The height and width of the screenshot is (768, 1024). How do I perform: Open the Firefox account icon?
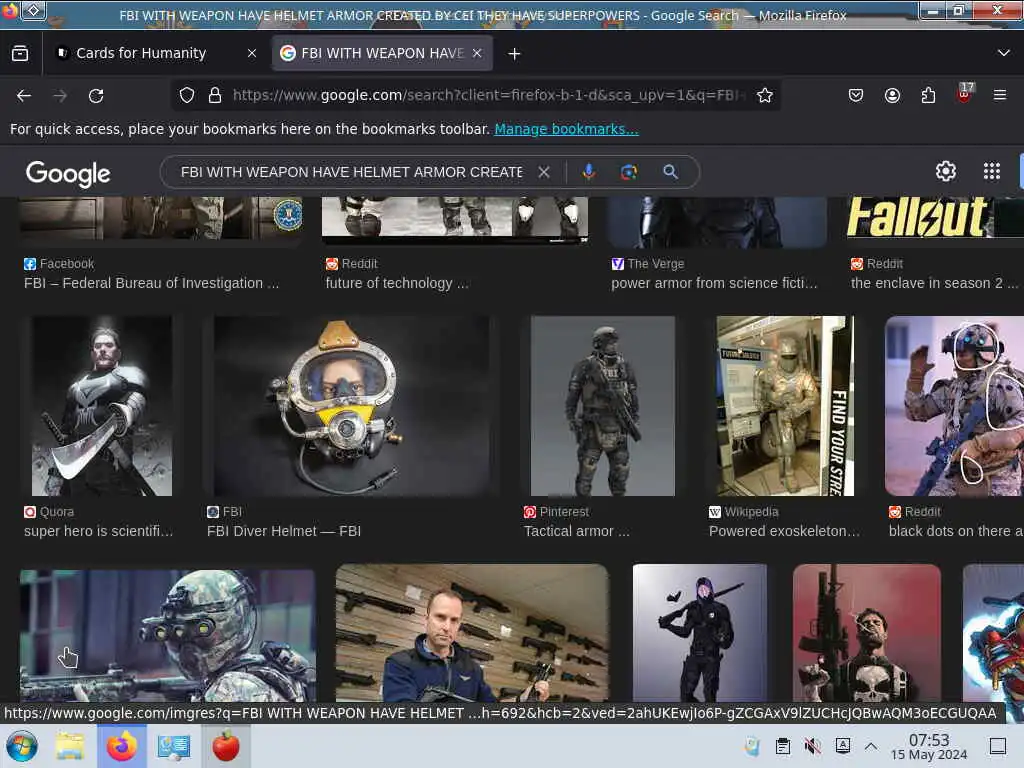tap(892, 95)
